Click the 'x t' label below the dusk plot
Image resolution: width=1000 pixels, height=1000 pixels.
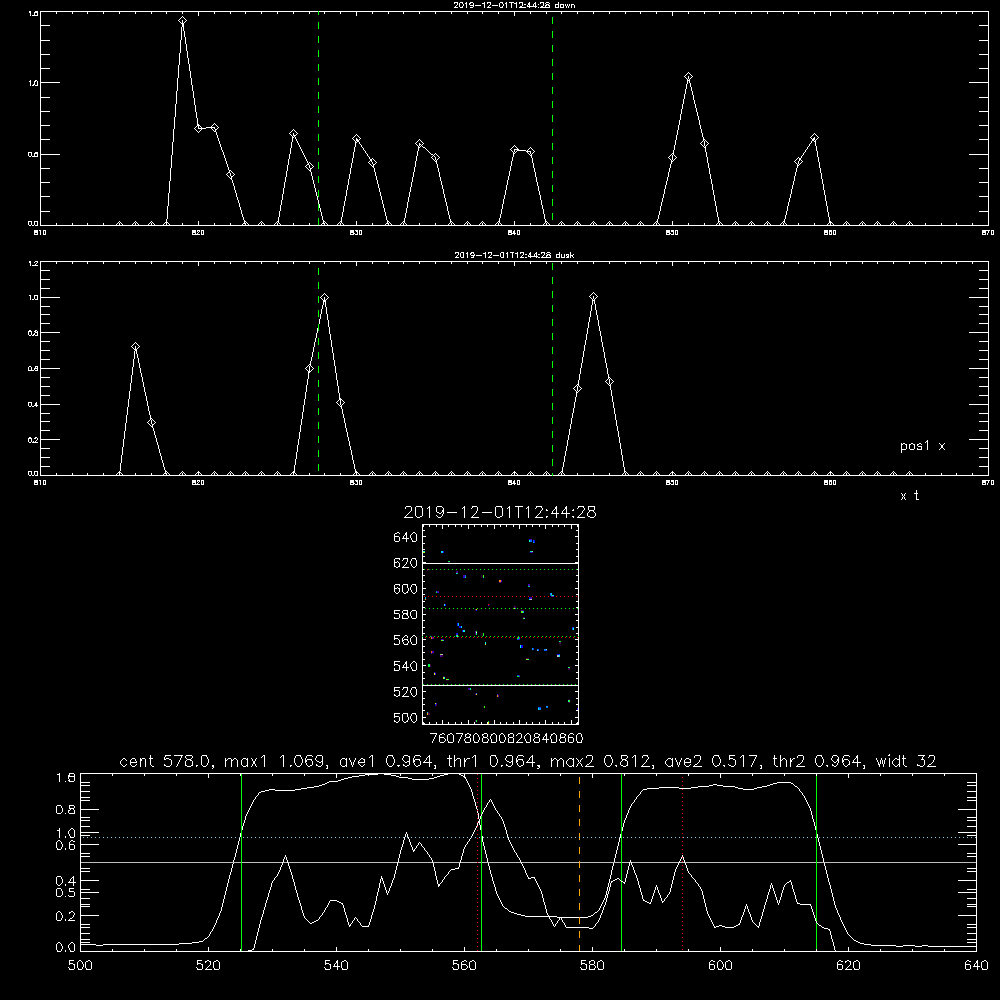tap(909, 496)
